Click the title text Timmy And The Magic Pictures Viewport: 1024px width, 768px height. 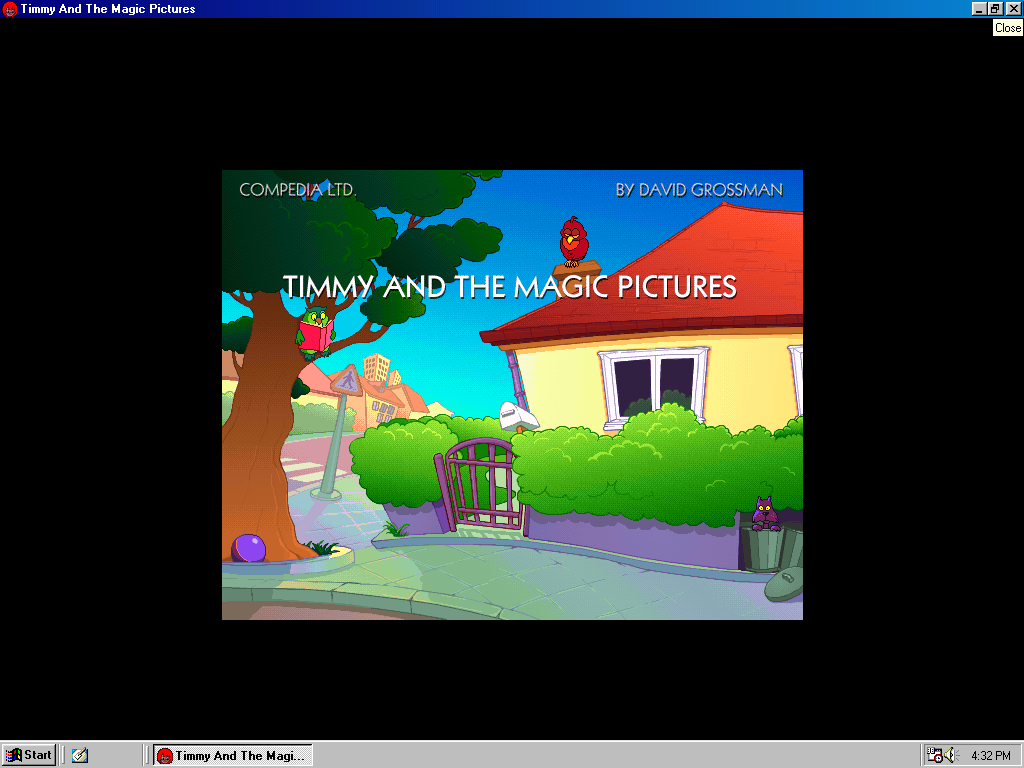click(x=509, y=287)
